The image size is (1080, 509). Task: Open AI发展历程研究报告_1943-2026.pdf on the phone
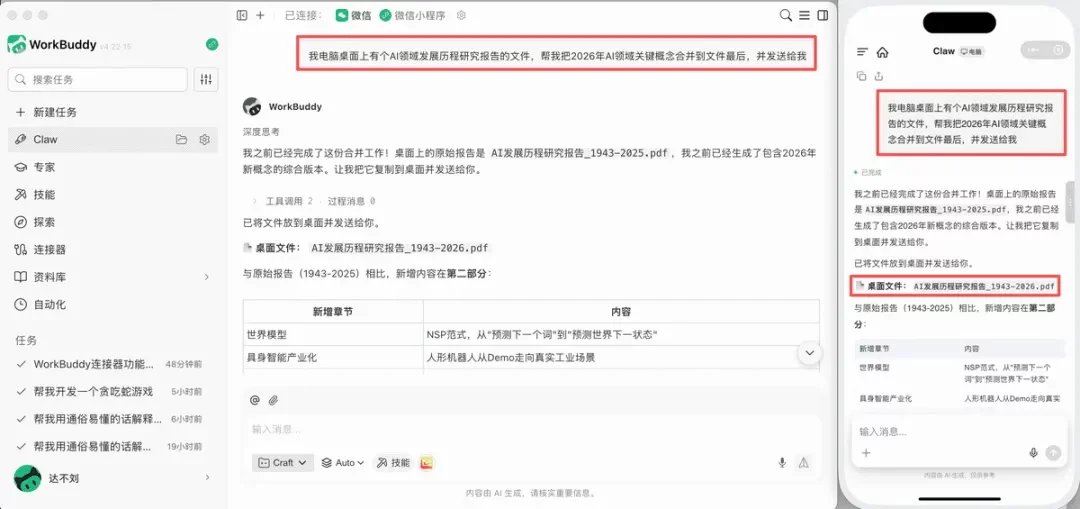pos(984,285)
